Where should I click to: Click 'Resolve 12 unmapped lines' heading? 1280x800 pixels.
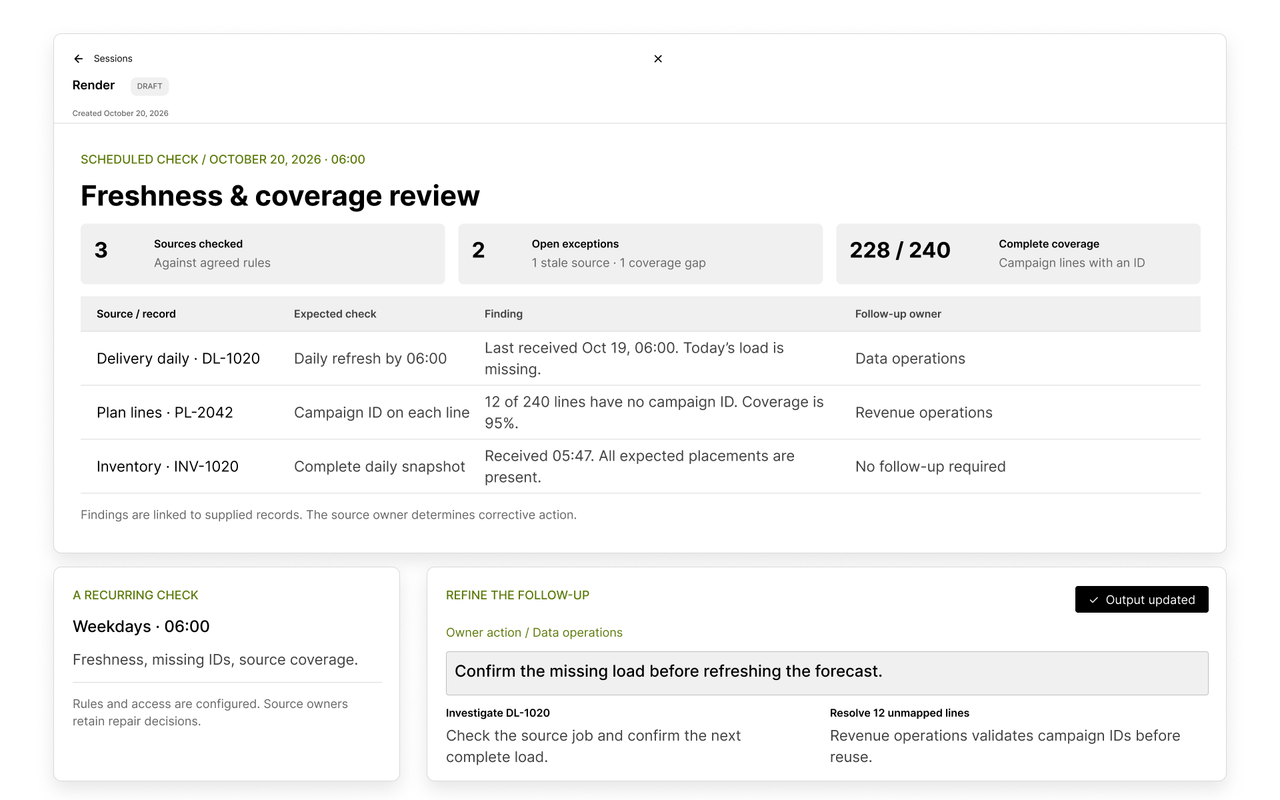[899, 713]
